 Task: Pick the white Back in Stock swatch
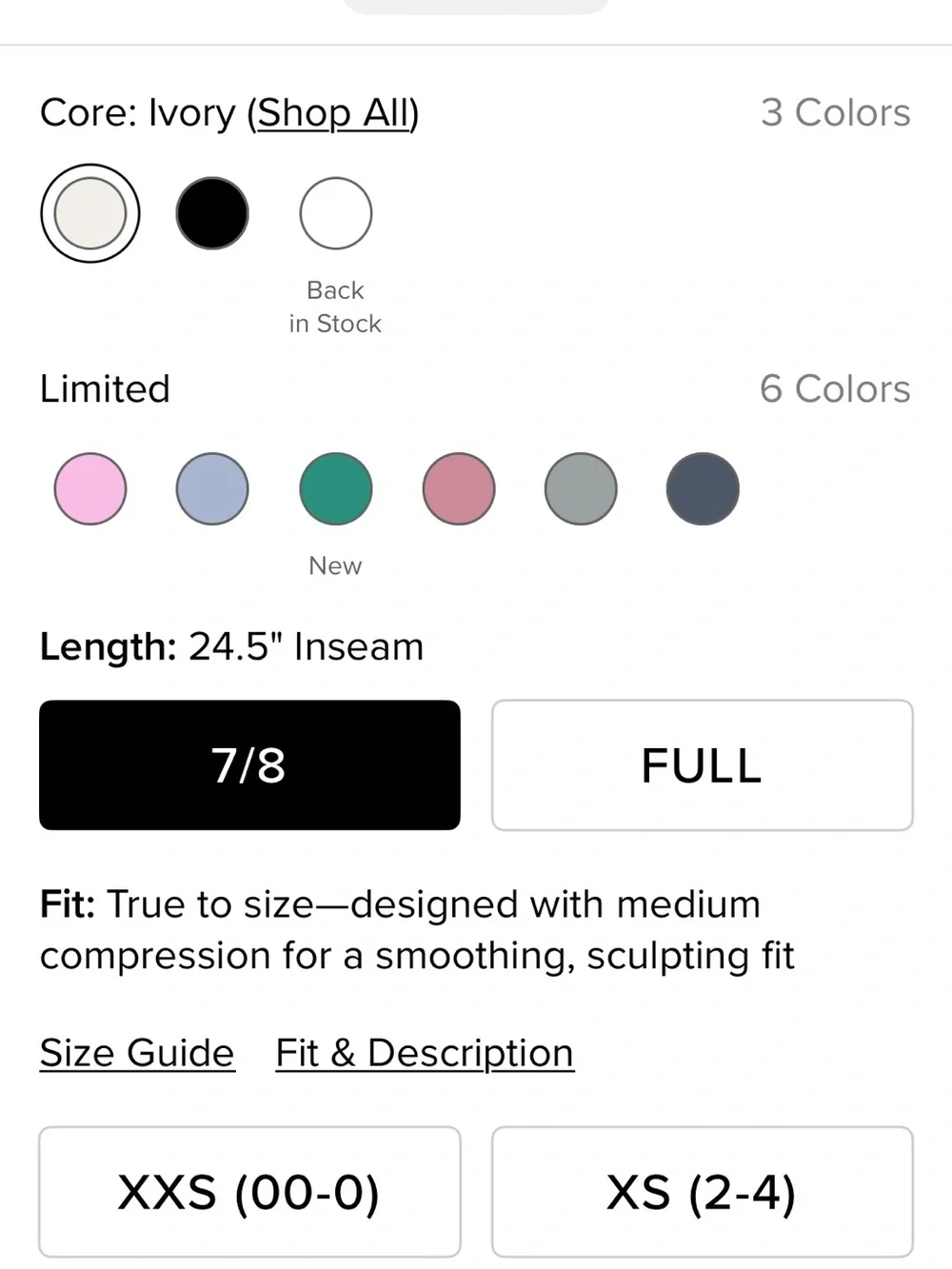click(x=336, y=213)
